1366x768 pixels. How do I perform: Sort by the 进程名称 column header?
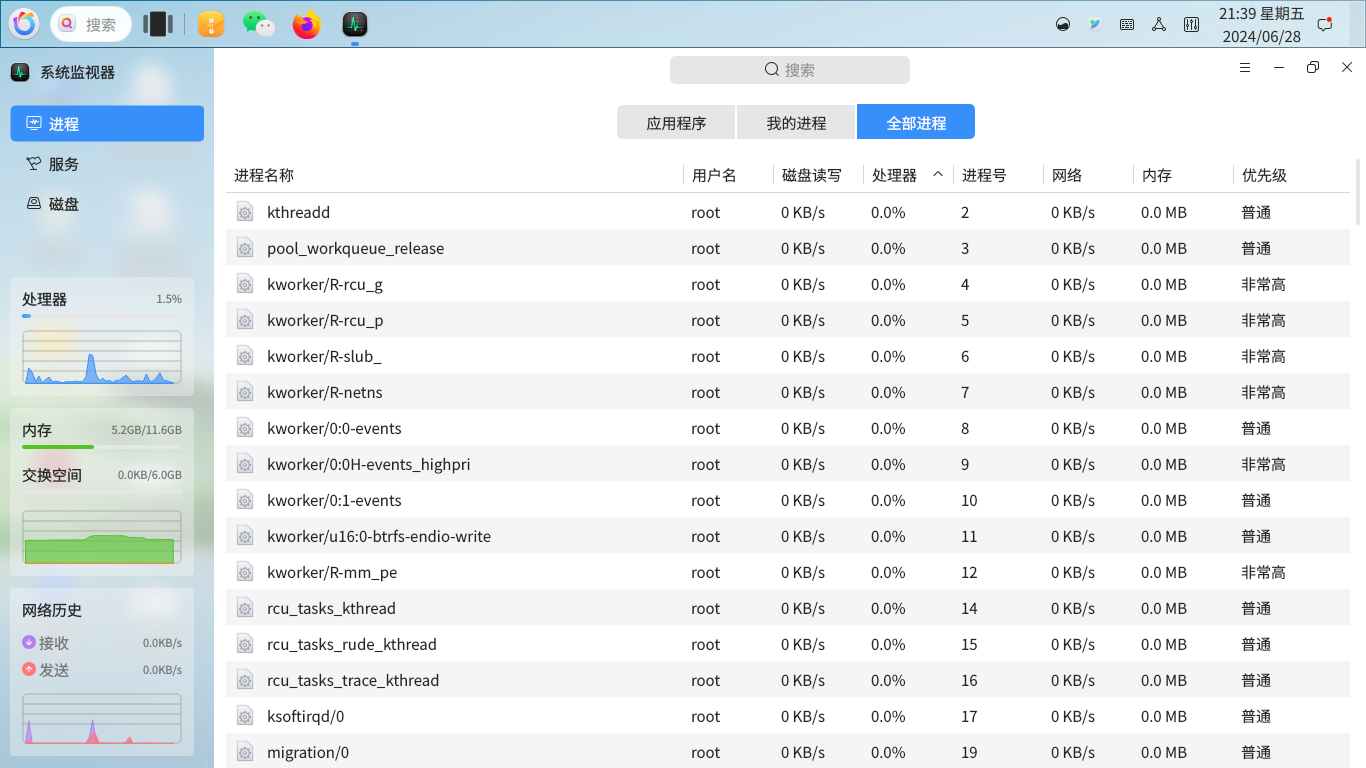point(264,175)
